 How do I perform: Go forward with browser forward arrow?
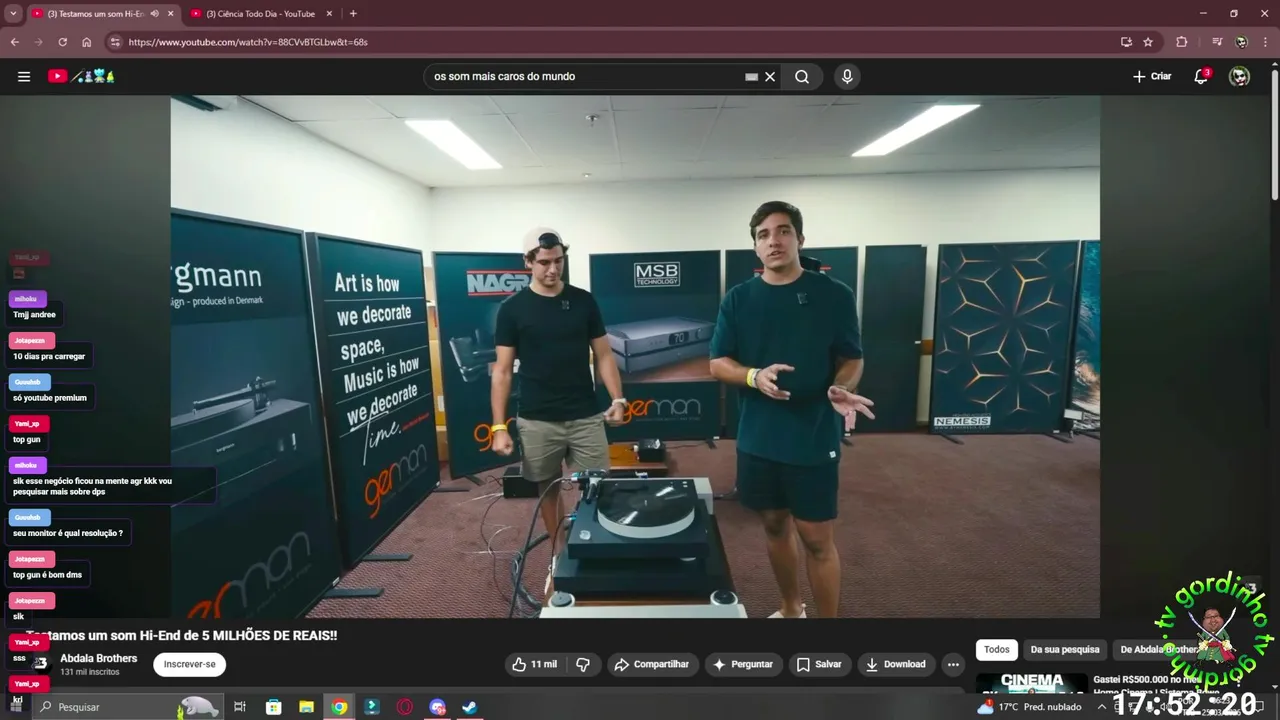coord(39,42)
